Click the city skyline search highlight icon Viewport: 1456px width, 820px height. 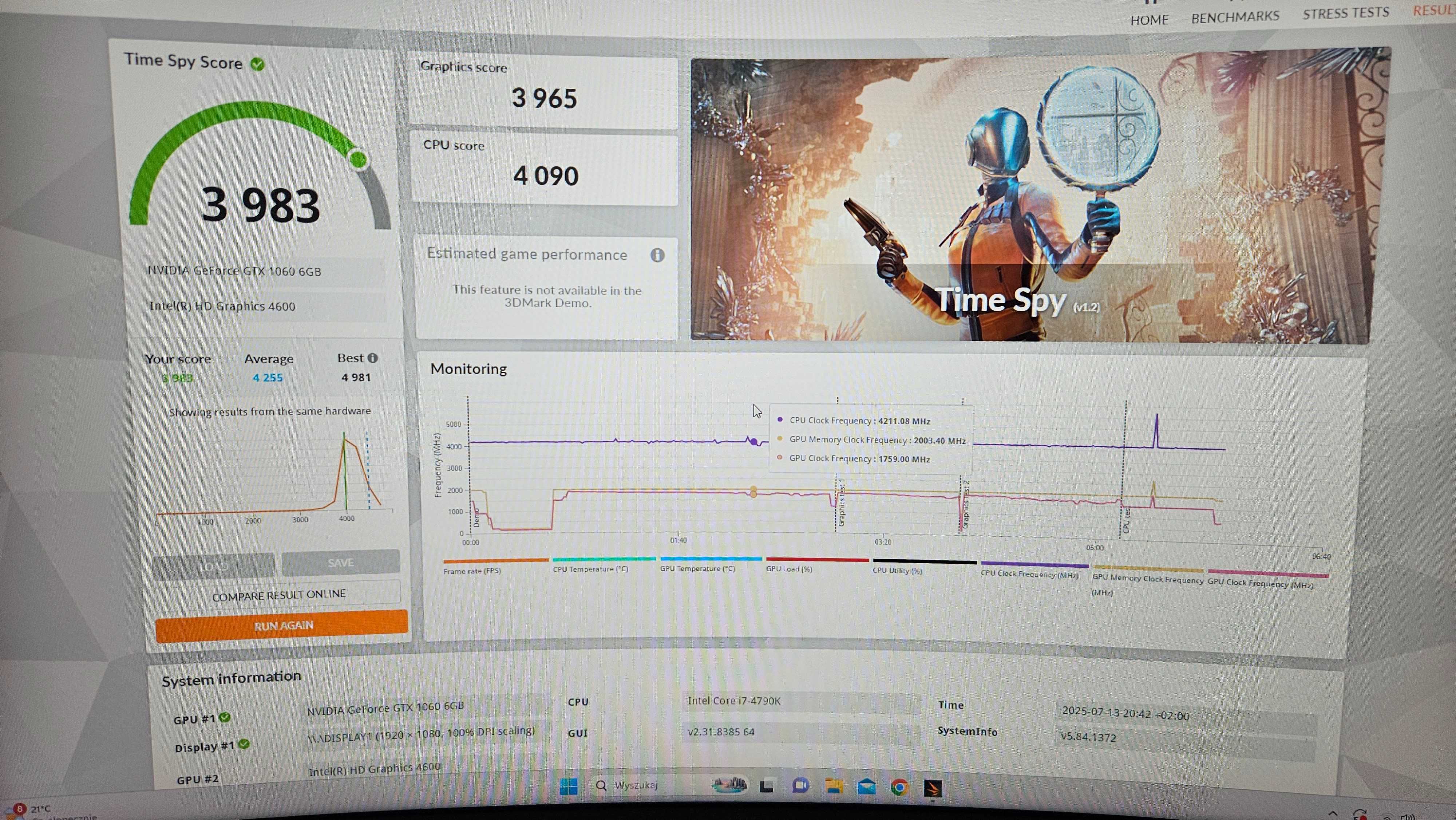point(729,784)
